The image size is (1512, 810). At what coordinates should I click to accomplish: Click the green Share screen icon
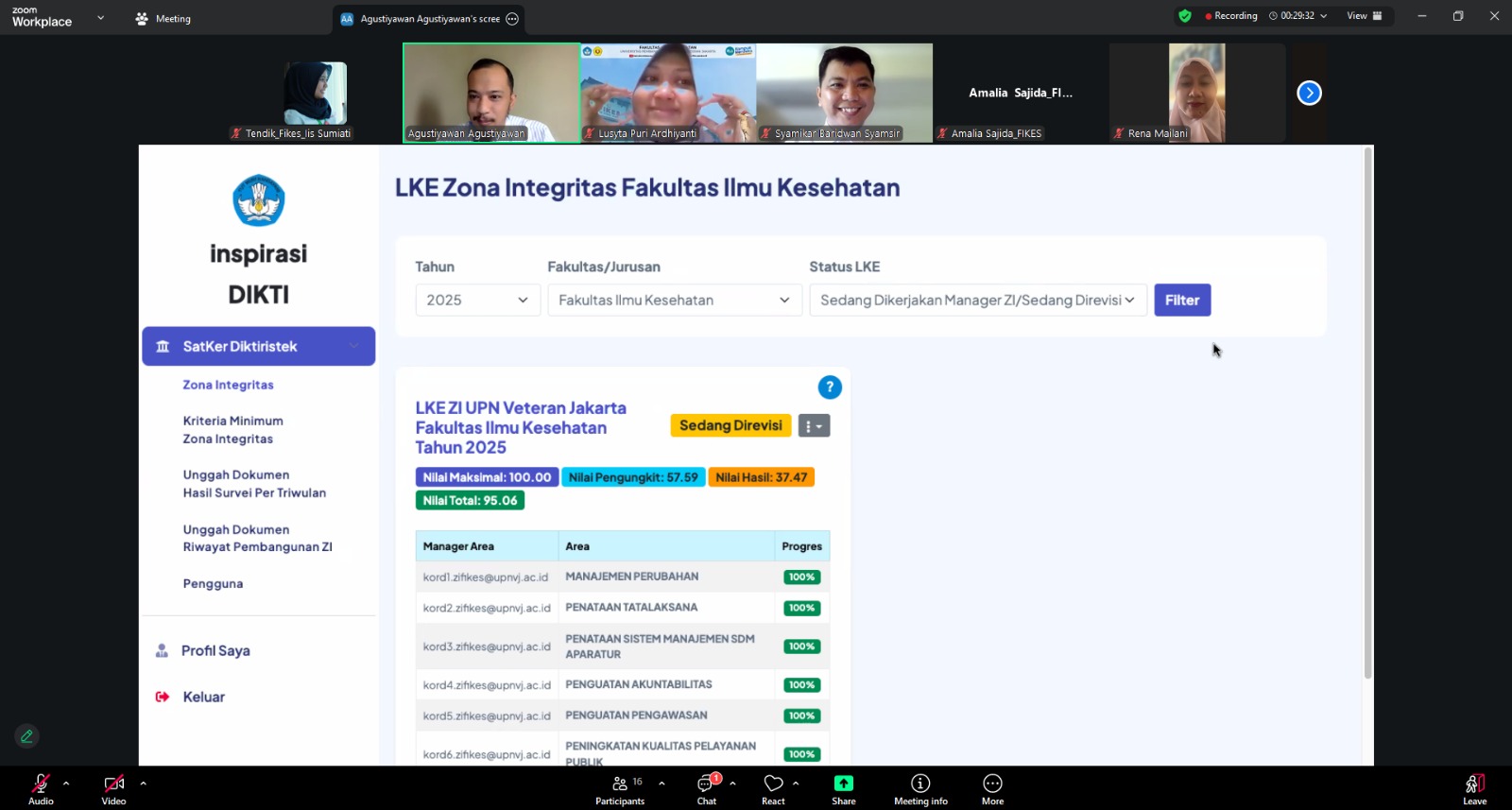click(843, 784)
